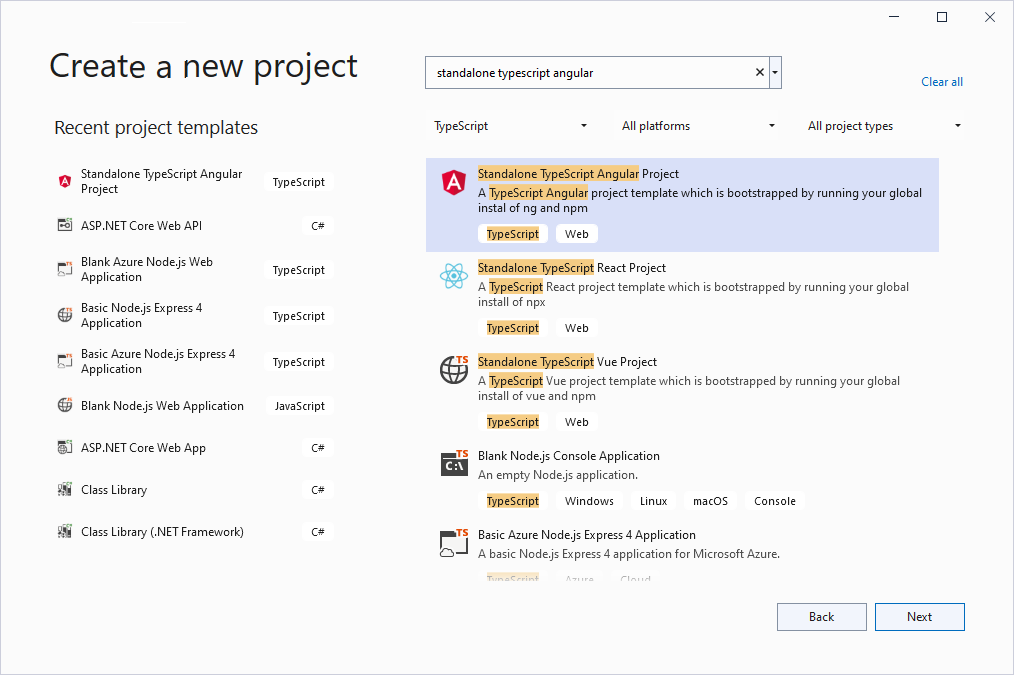The image size is (1014, 675).
Task: Click the Web tag under the Vue result
Action: (576, 422)
